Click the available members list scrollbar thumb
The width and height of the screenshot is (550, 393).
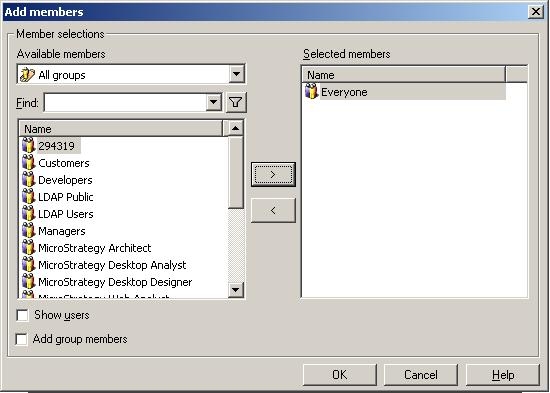coord(236,173)
